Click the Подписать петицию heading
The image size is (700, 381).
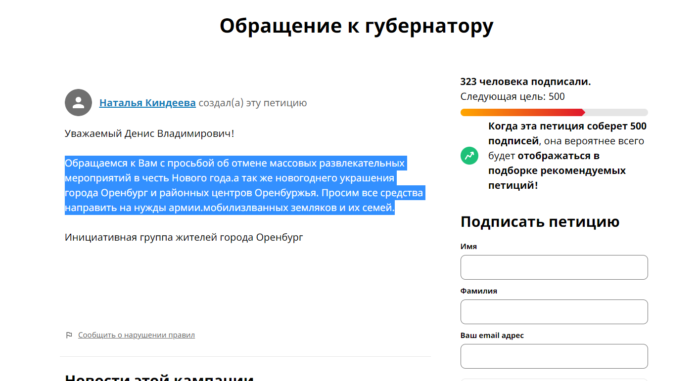pyautogui.click(x=540, y=222)
